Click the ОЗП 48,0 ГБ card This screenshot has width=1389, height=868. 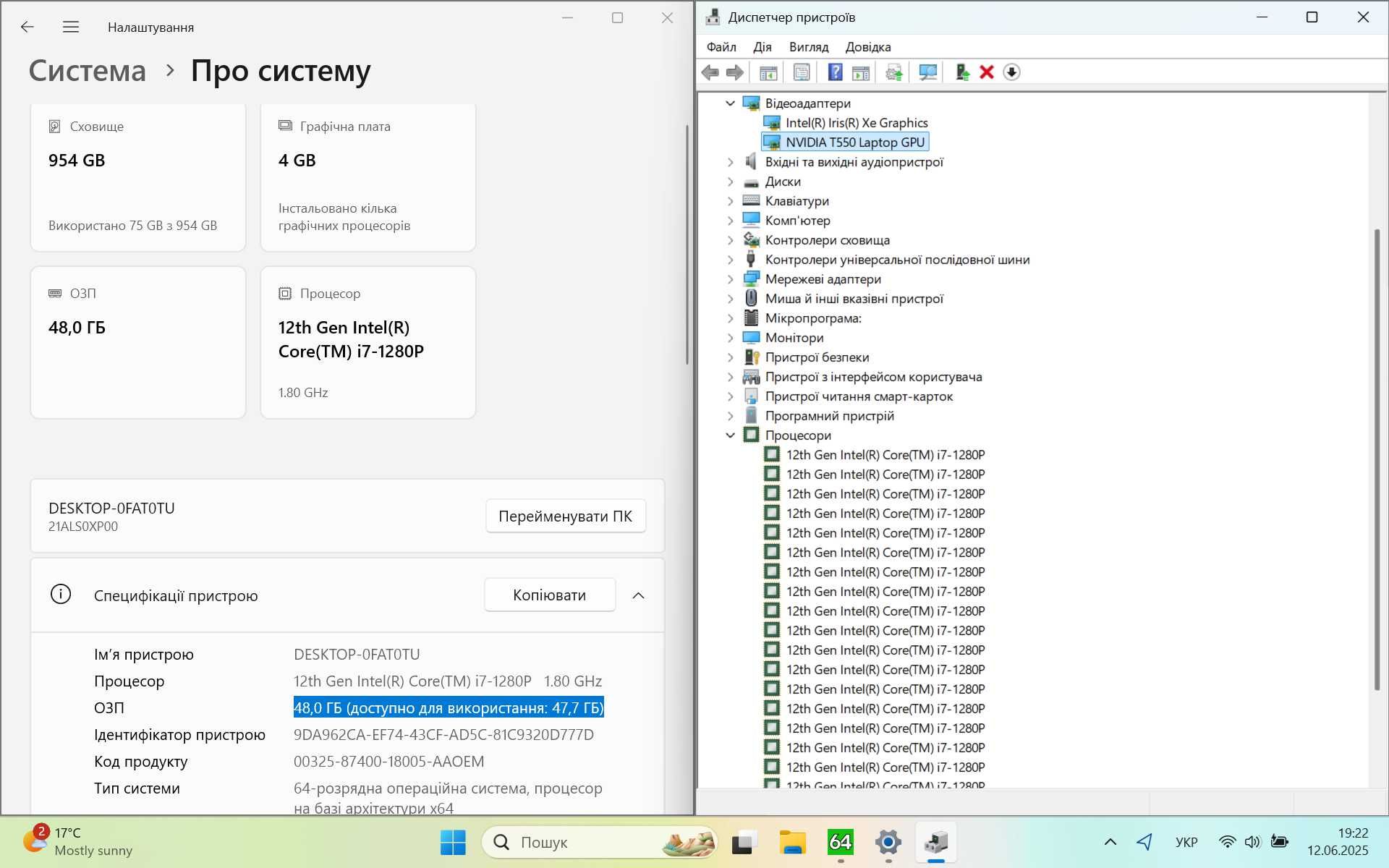[138, 343]
